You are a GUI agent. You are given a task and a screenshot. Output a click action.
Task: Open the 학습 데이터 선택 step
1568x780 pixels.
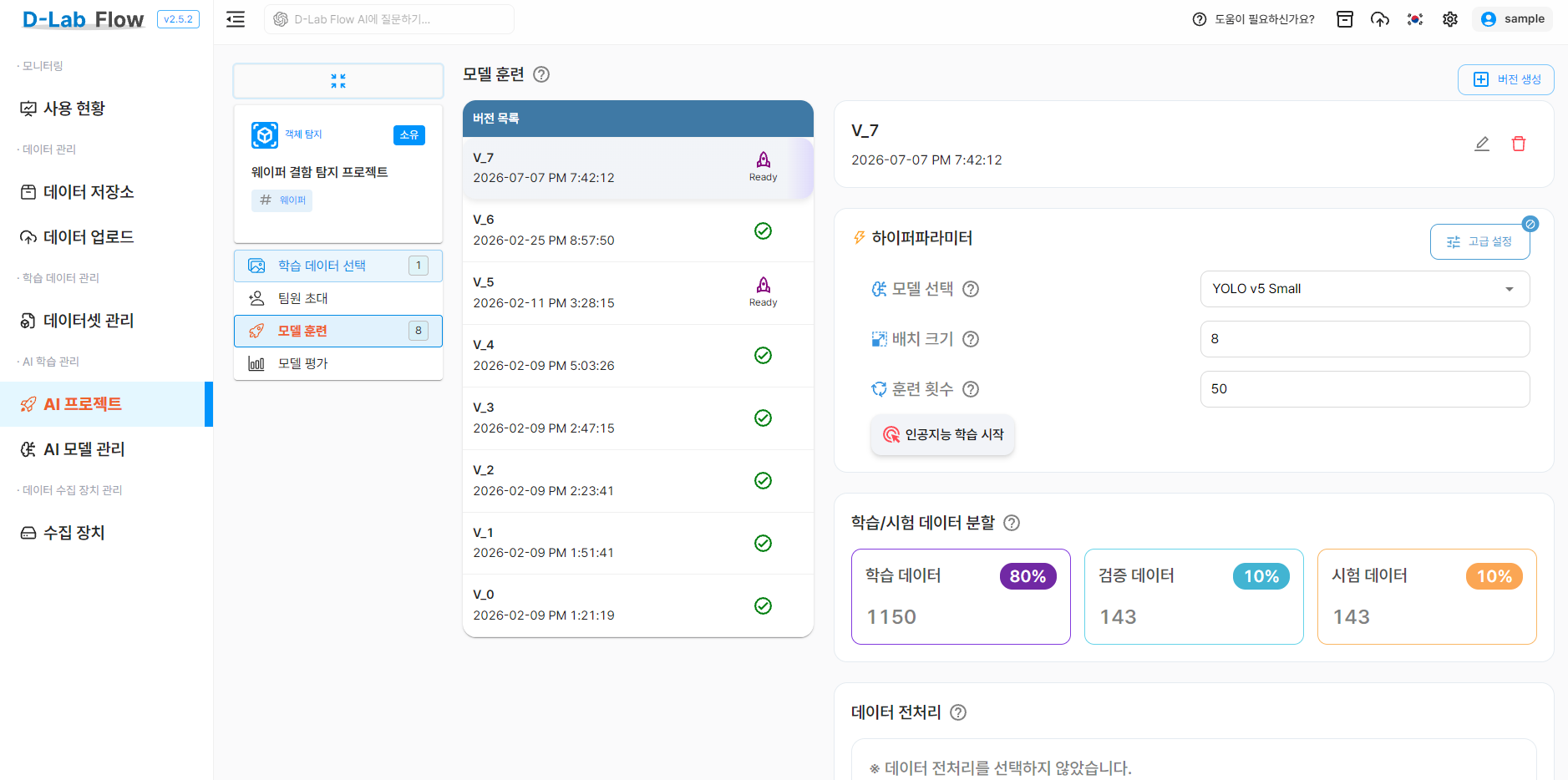click(x=338, y=266)
